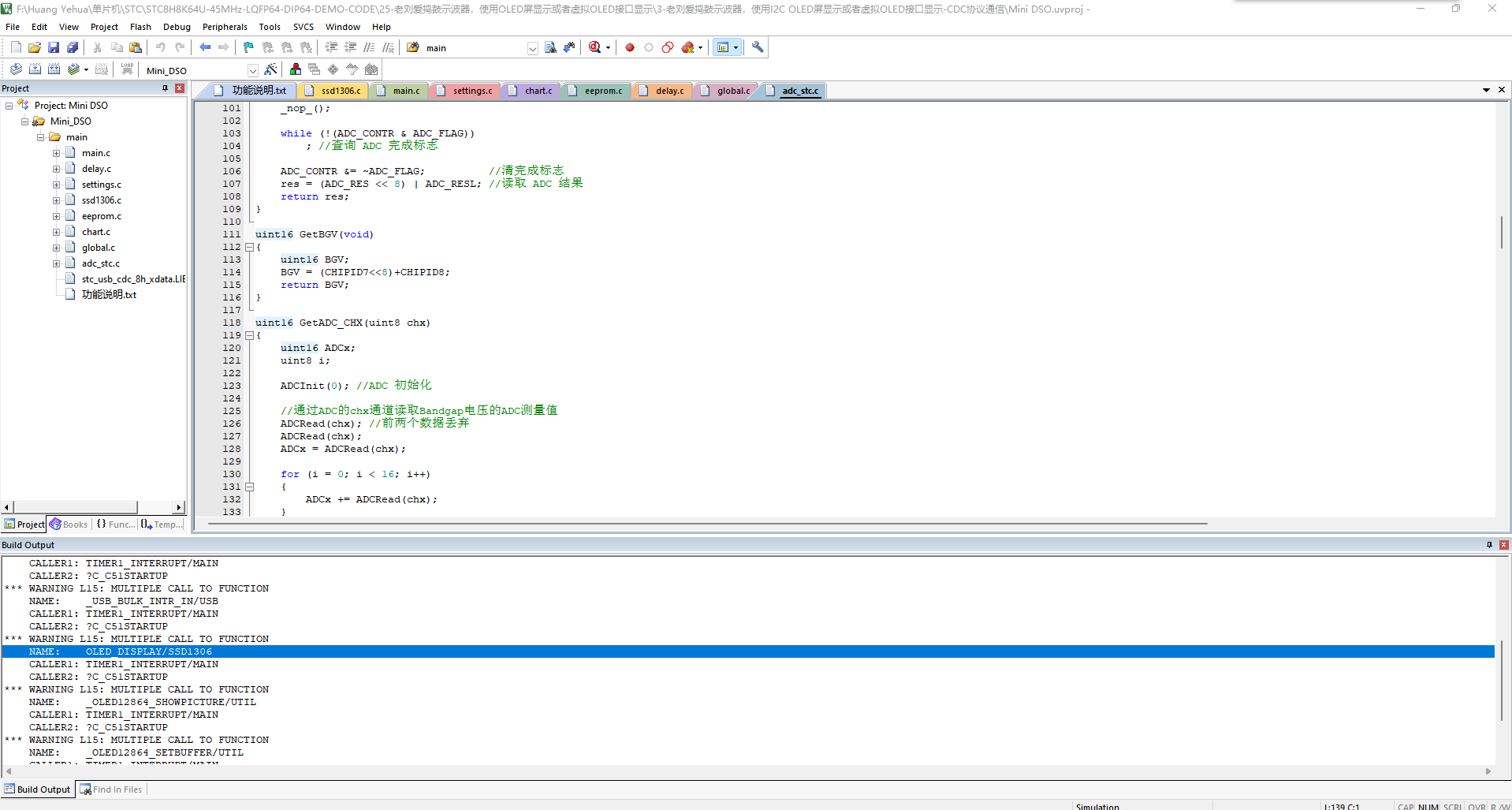Open Configuration with the wrench icon
Viewport: 1512px width, 810px height.
tap(758, 48)
